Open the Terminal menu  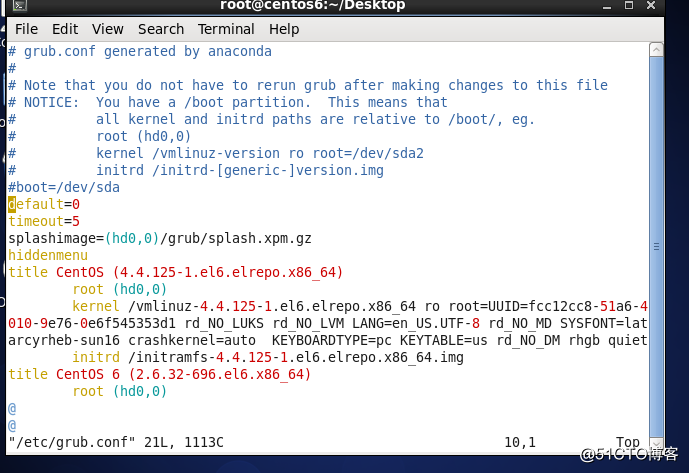pos(226,29)
